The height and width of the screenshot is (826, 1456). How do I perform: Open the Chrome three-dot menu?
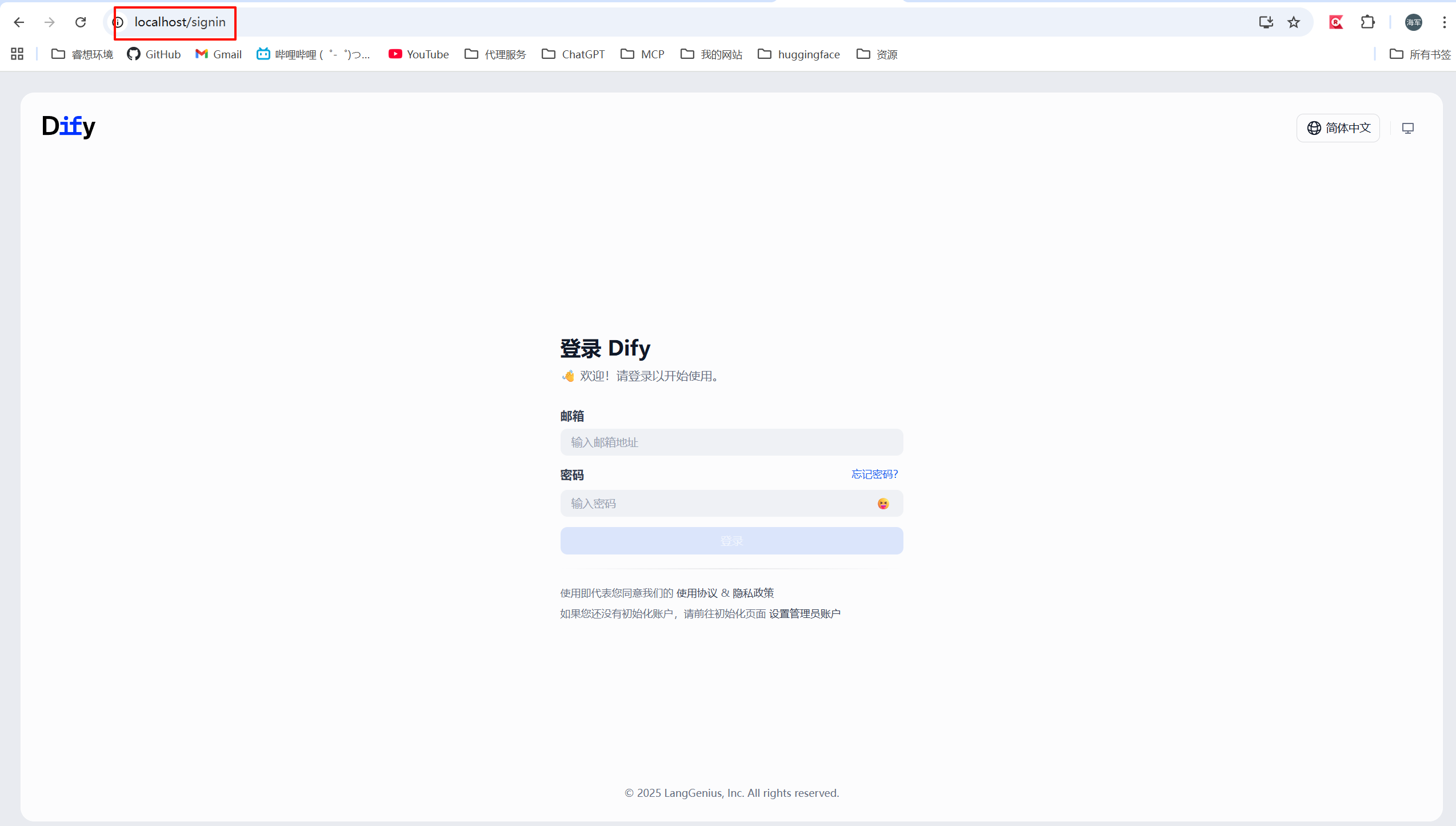click(x=1444, y=22)
